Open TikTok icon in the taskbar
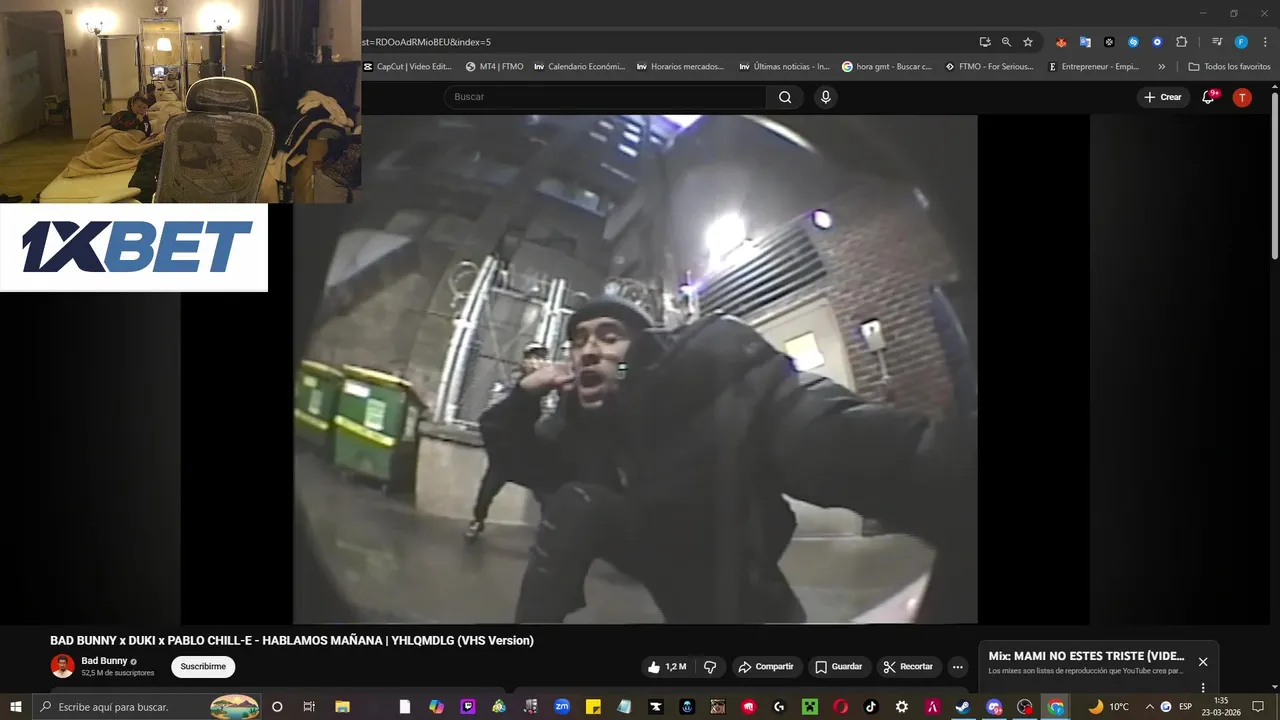This screenshot has height=720, width=1280. [x=870, y=707]
